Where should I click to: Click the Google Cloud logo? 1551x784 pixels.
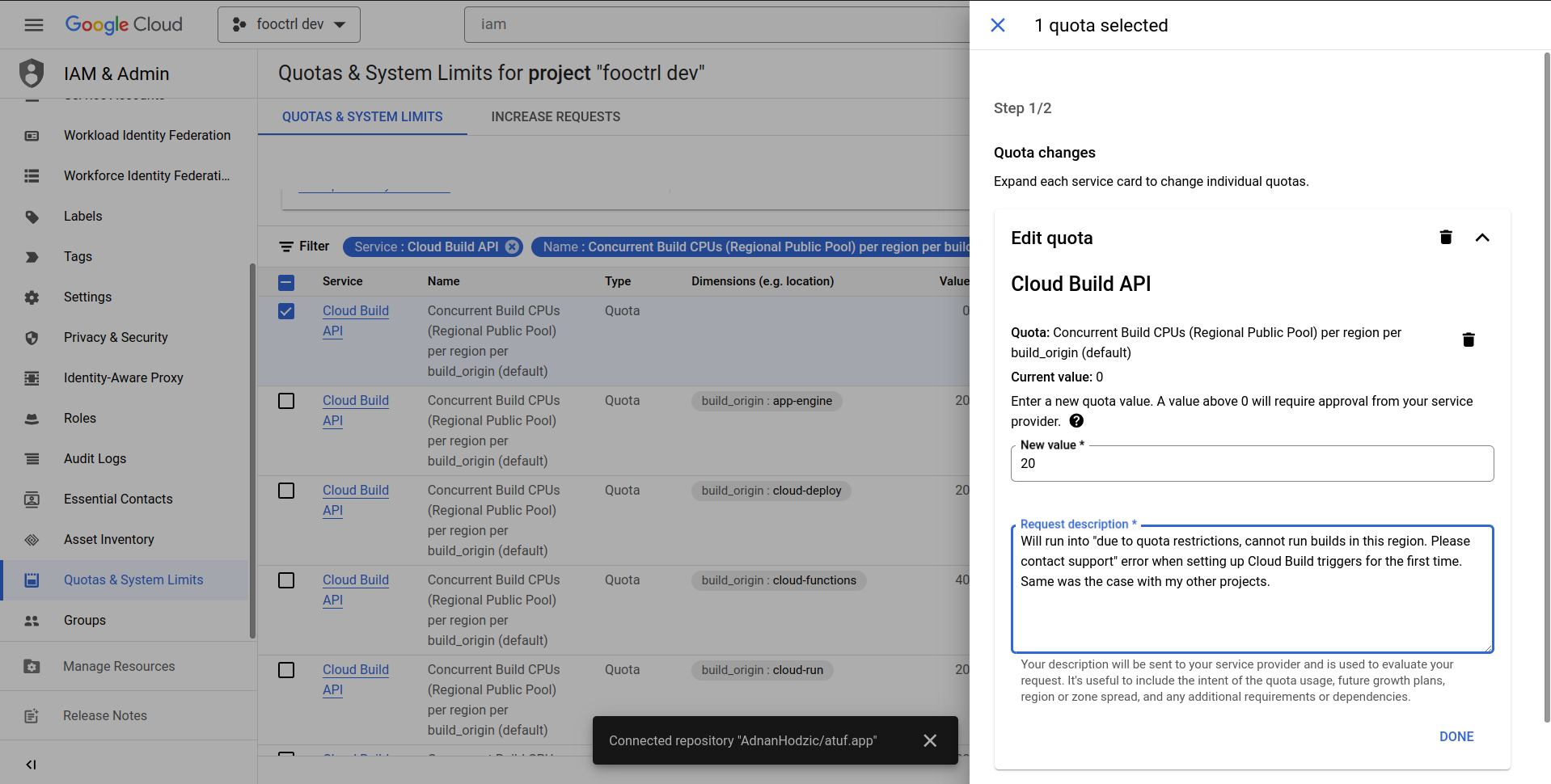[124, 25]
